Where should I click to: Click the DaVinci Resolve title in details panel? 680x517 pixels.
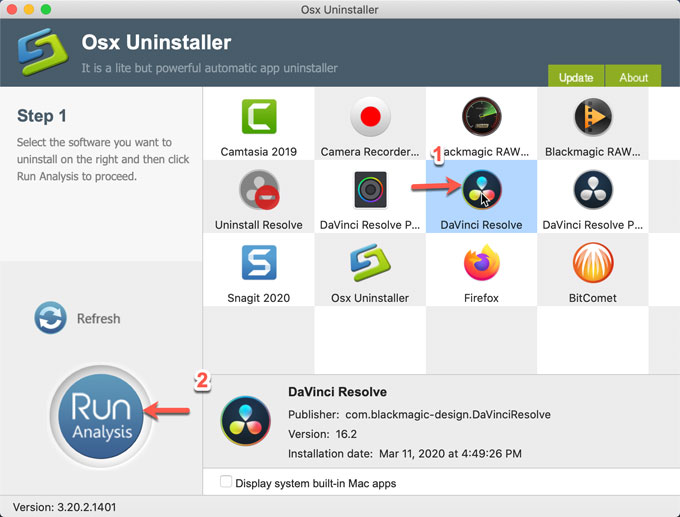[x=337, y=392]
